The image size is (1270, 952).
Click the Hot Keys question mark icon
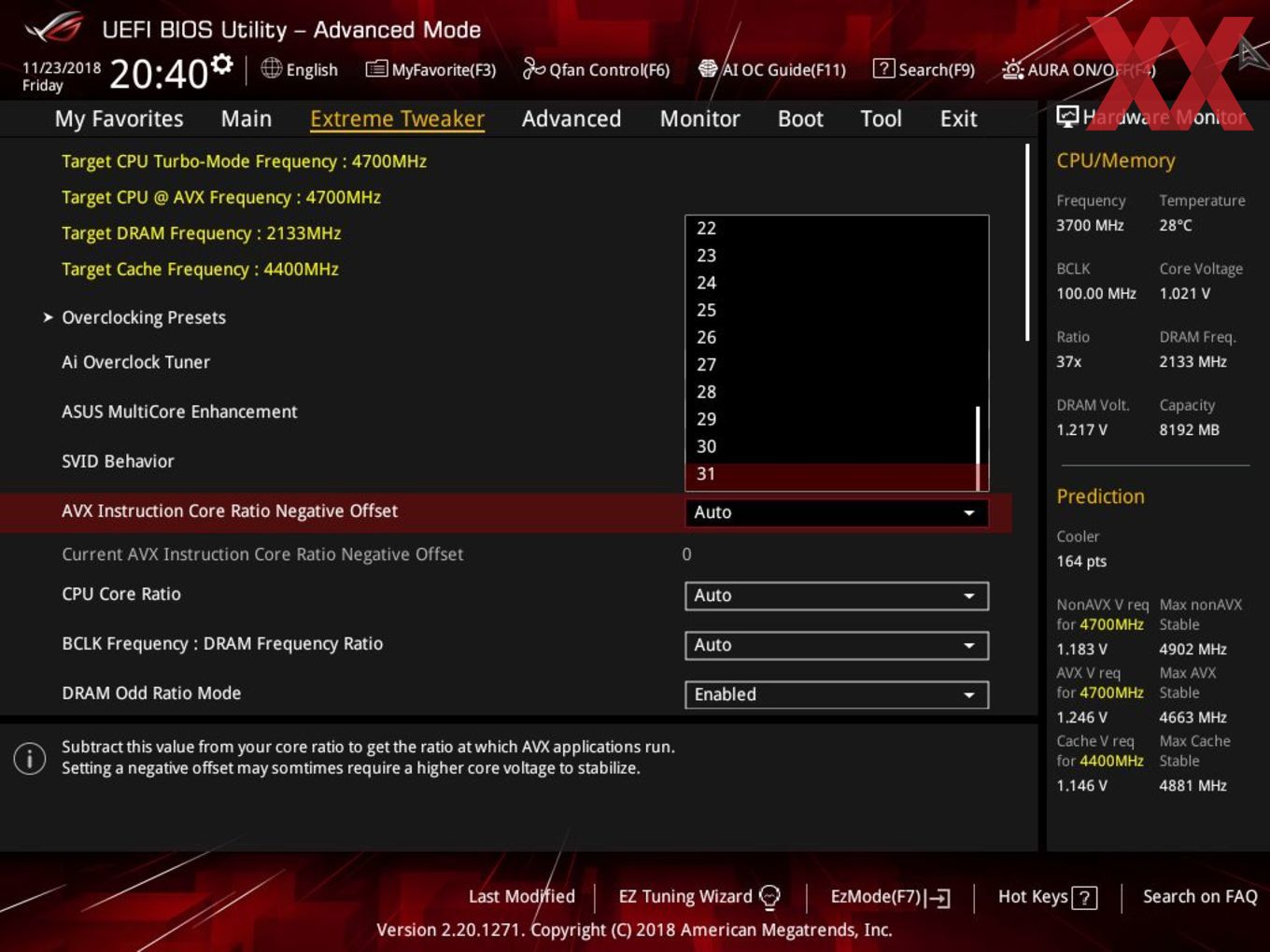point(1084,898)
